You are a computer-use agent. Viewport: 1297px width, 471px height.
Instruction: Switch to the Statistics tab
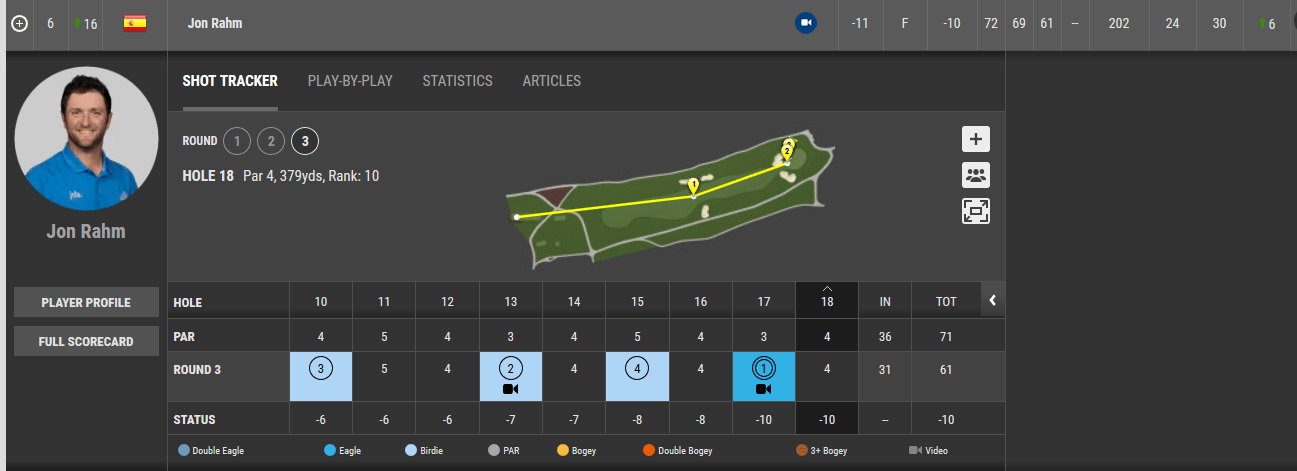(458, 81)
